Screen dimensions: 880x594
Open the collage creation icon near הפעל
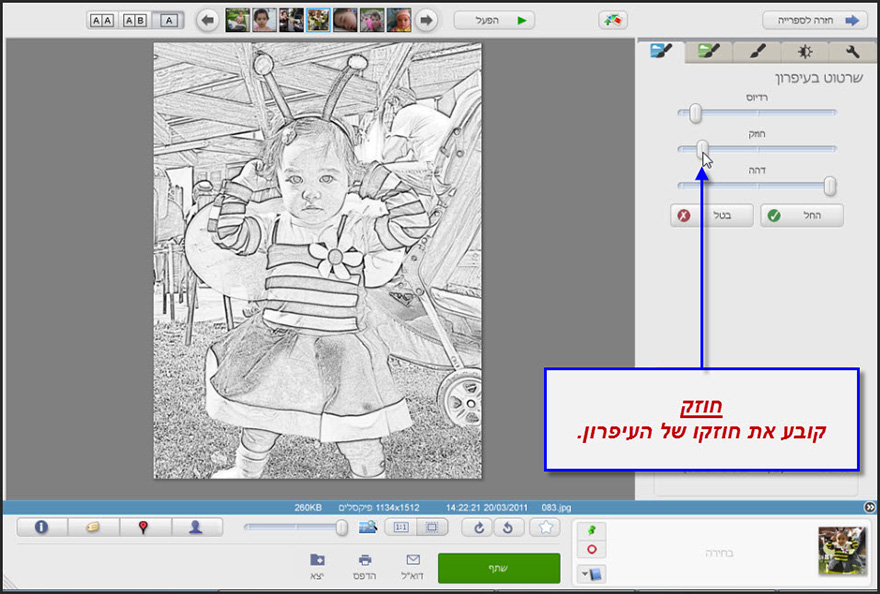pos(613,19)
